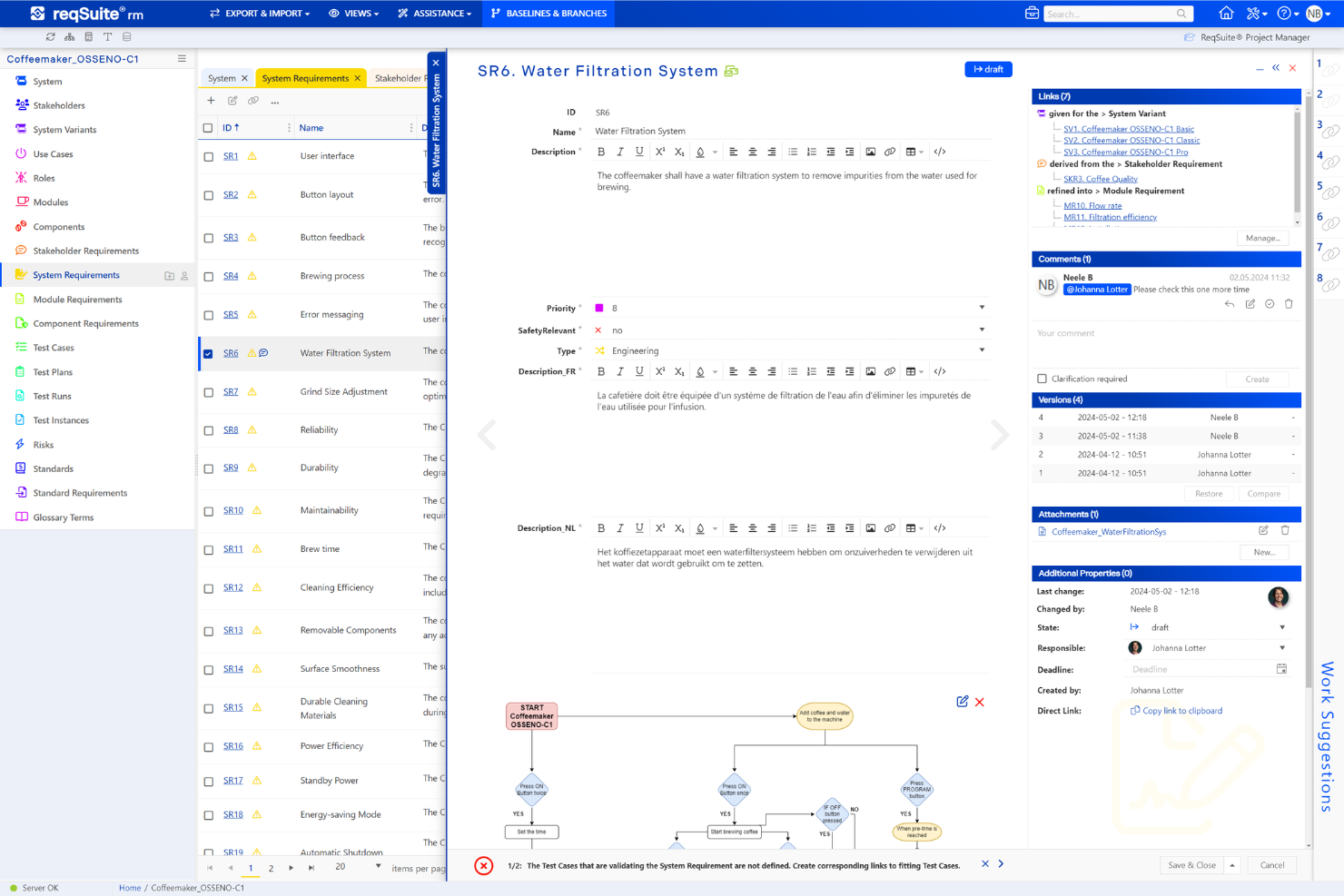Open the Views dropdown menu

pyautogui.click(x=354, y=14)
